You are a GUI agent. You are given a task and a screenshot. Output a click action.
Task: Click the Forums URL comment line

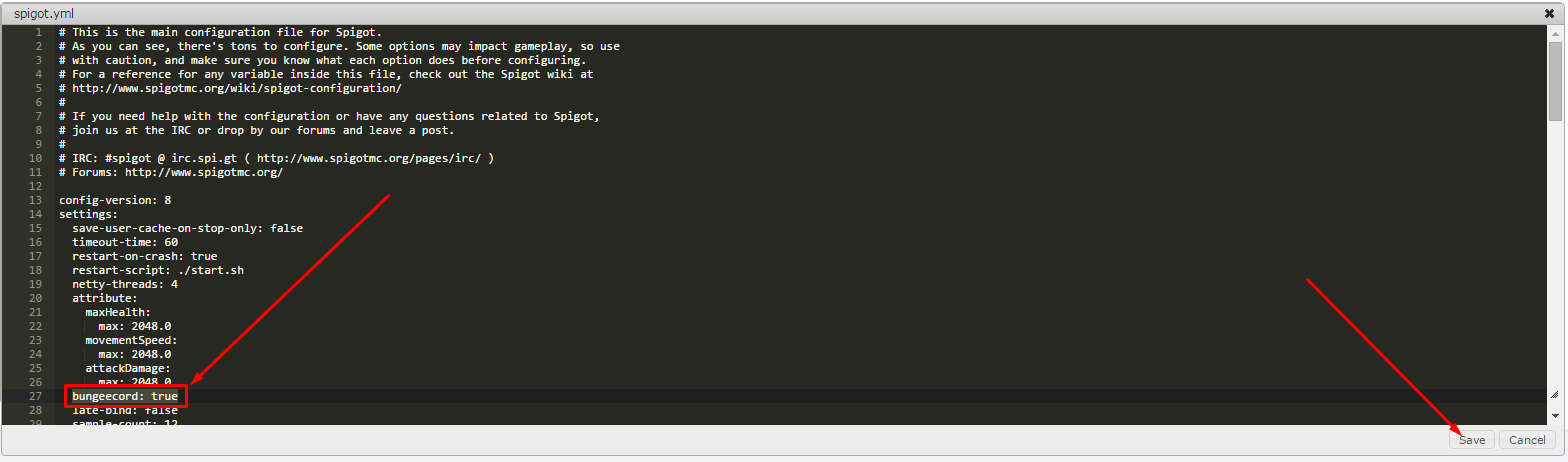pyautogui.click(x=171, y=172)
